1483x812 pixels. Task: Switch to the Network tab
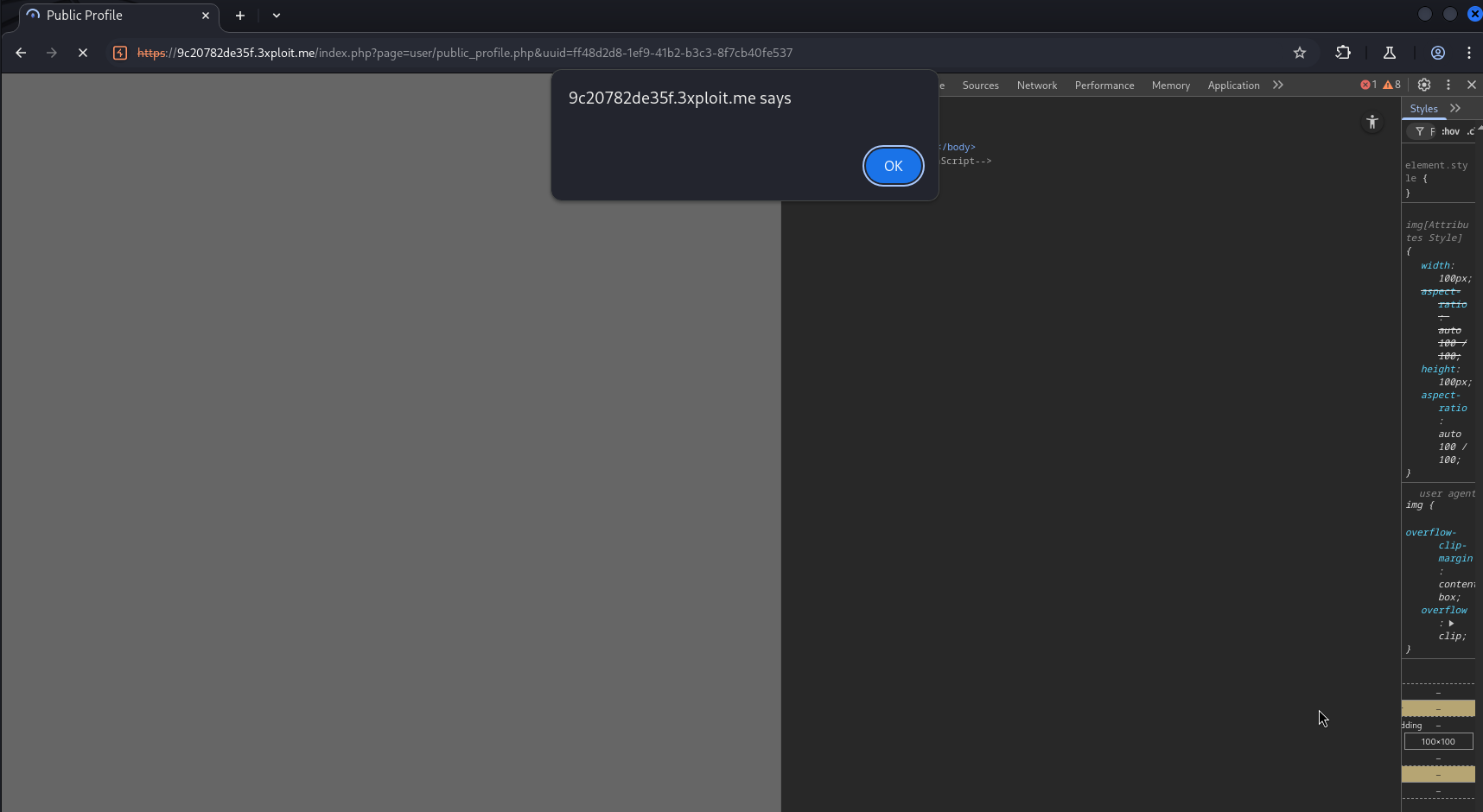tap(1036, 86)
